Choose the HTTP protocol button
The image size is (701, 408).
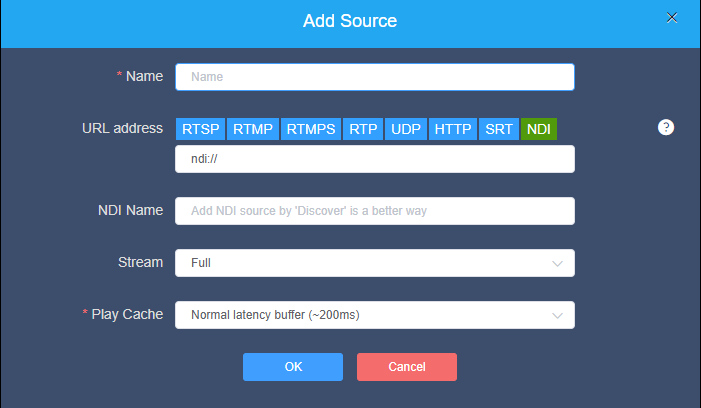[x=453, y=129]
